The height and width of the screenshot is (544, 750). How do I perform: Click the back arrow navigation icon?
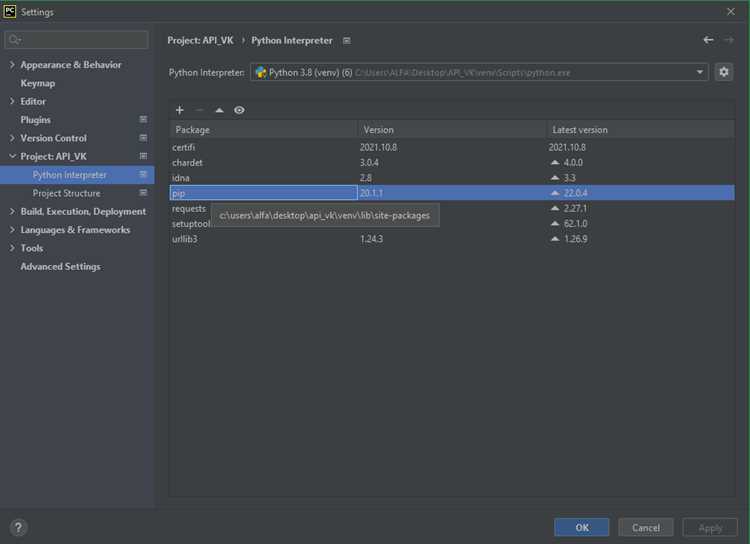[x=708, y=40]
